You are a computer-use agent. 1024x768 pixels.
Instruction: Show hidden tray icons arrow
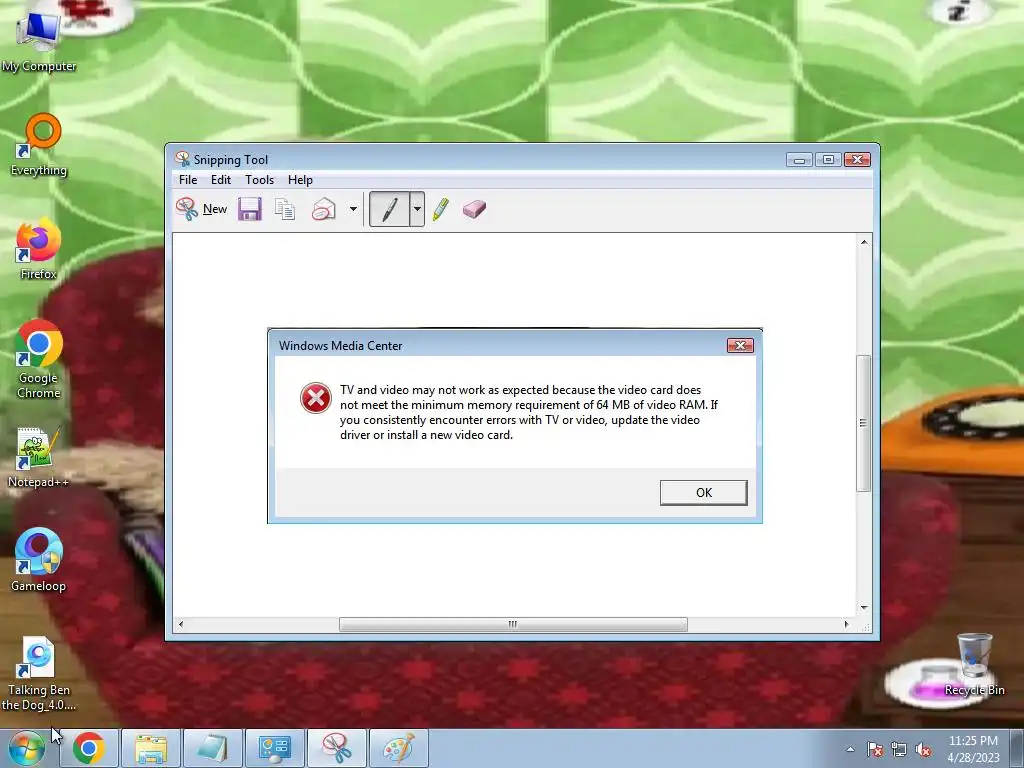(x=850, y=749)
